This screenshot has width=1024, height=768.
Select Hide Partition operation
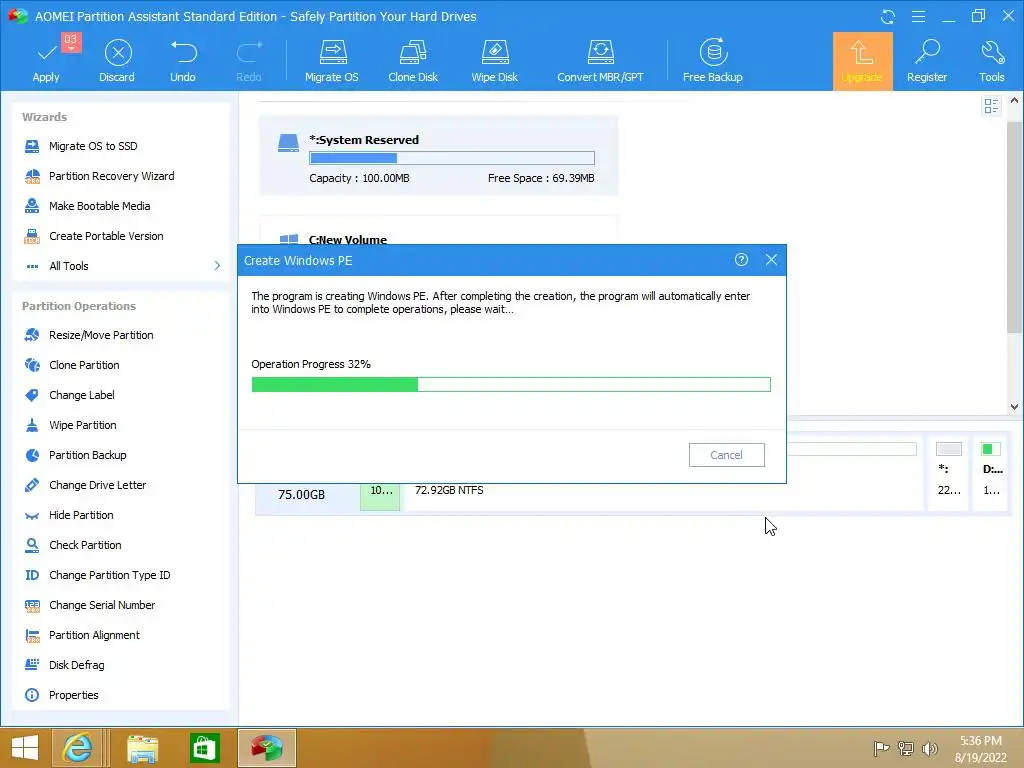coord(81,515)
